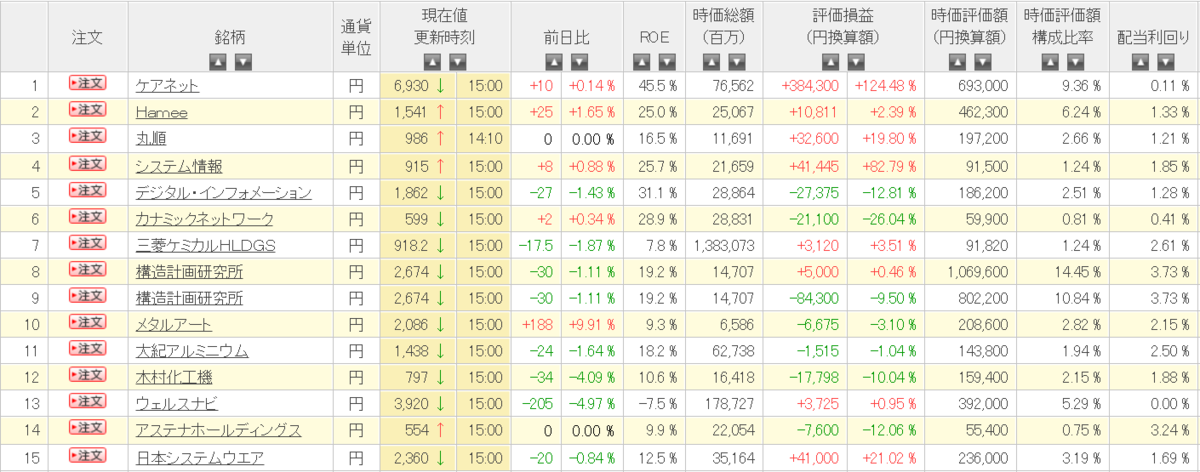Open 構造計画研究所 link in row 9
This screenshot has width=1200, height=472.
coord(189,298)
